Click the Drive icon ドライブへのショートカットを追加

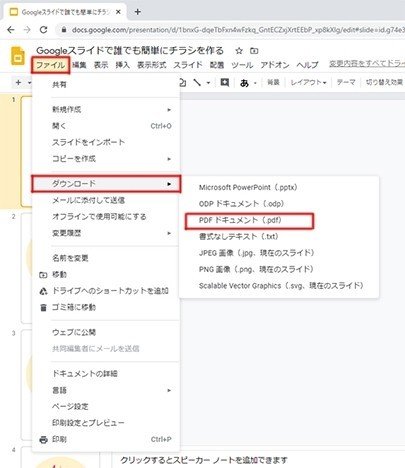coord(106,291)
